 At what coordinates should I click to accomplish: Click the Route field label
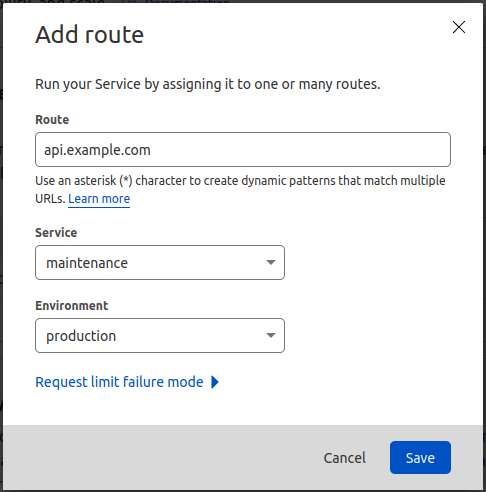tap(52, 120)
